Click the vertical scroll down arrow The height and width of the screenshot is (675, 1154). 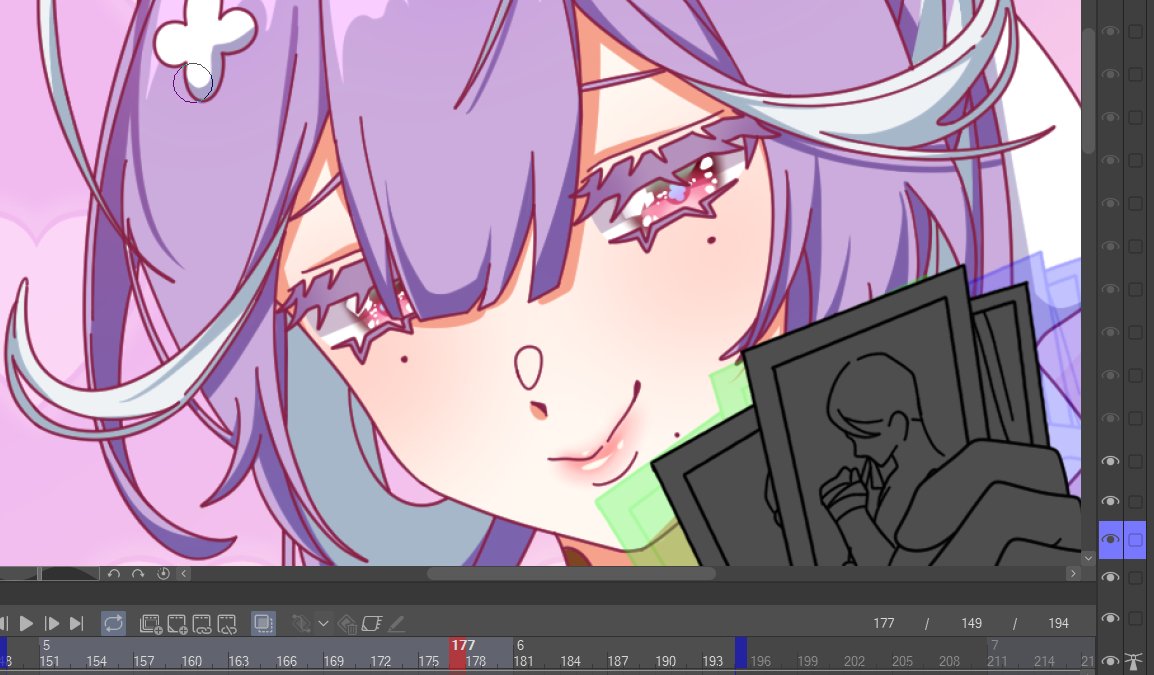[1088, 559]
